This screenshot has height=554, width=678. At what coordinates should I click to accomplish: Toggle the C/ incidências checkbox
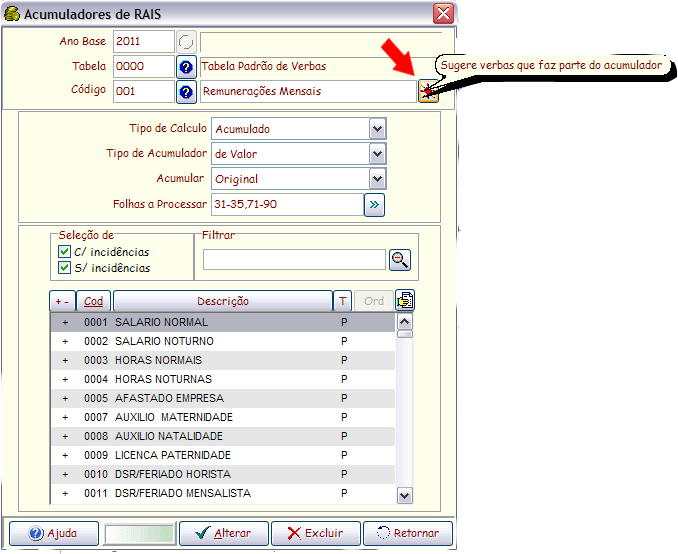tap(64, 252)
